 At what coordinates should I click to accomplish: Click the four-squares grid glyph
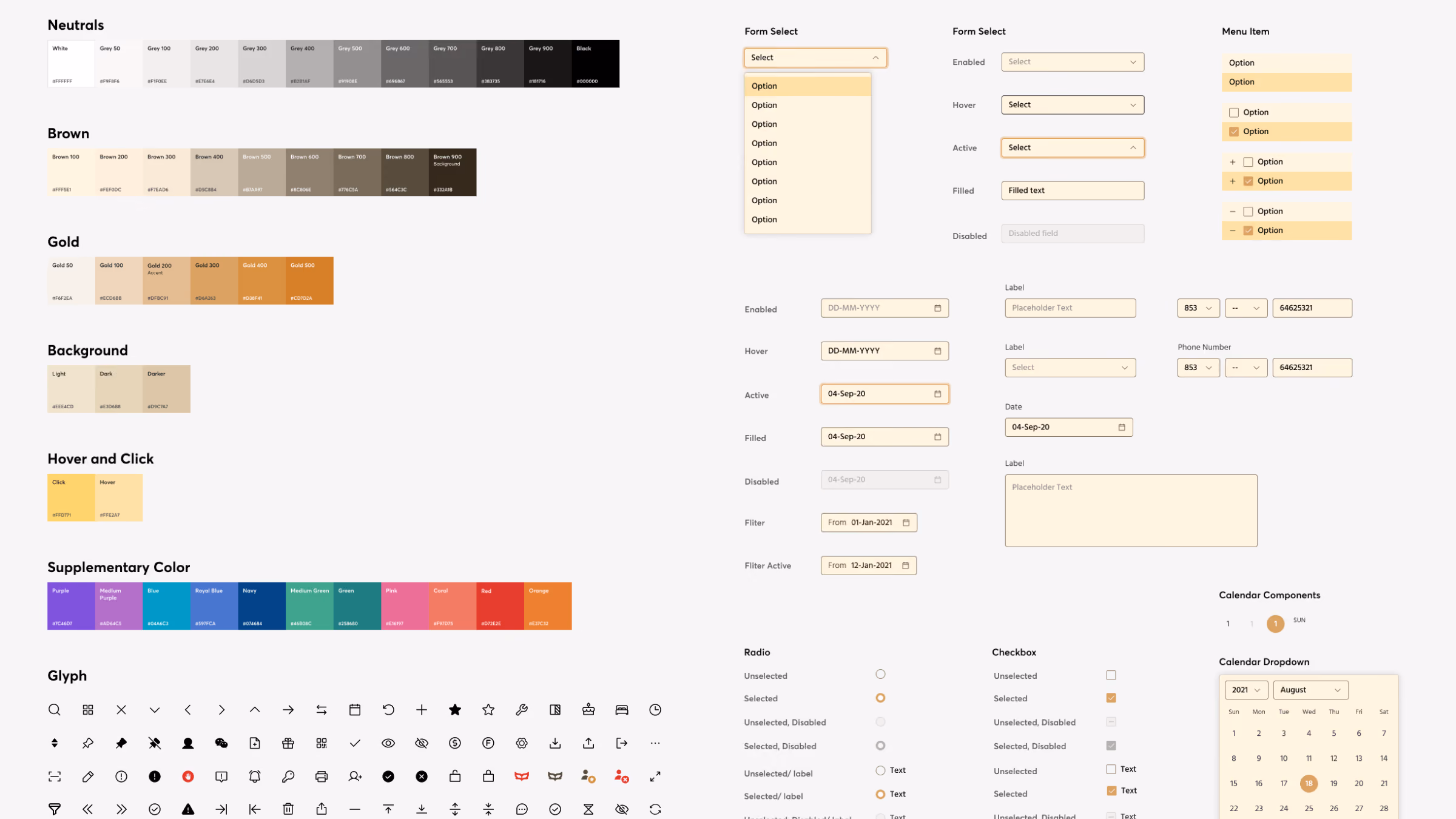pyautogui.click(x=88, y=710)
